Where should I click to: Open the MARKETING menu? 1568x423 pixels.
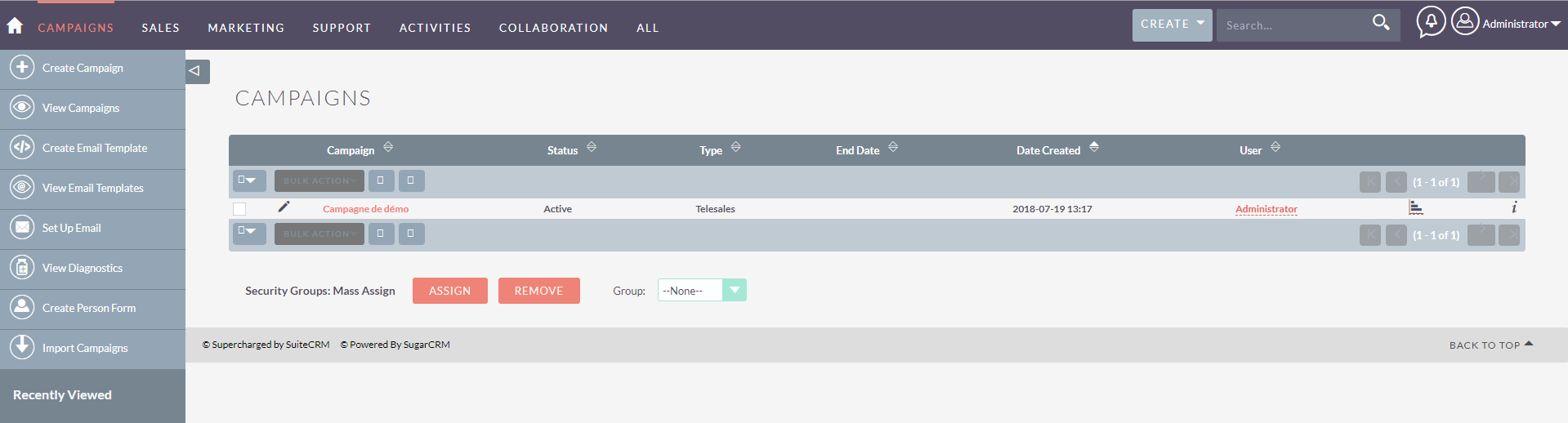coord(246,28)
